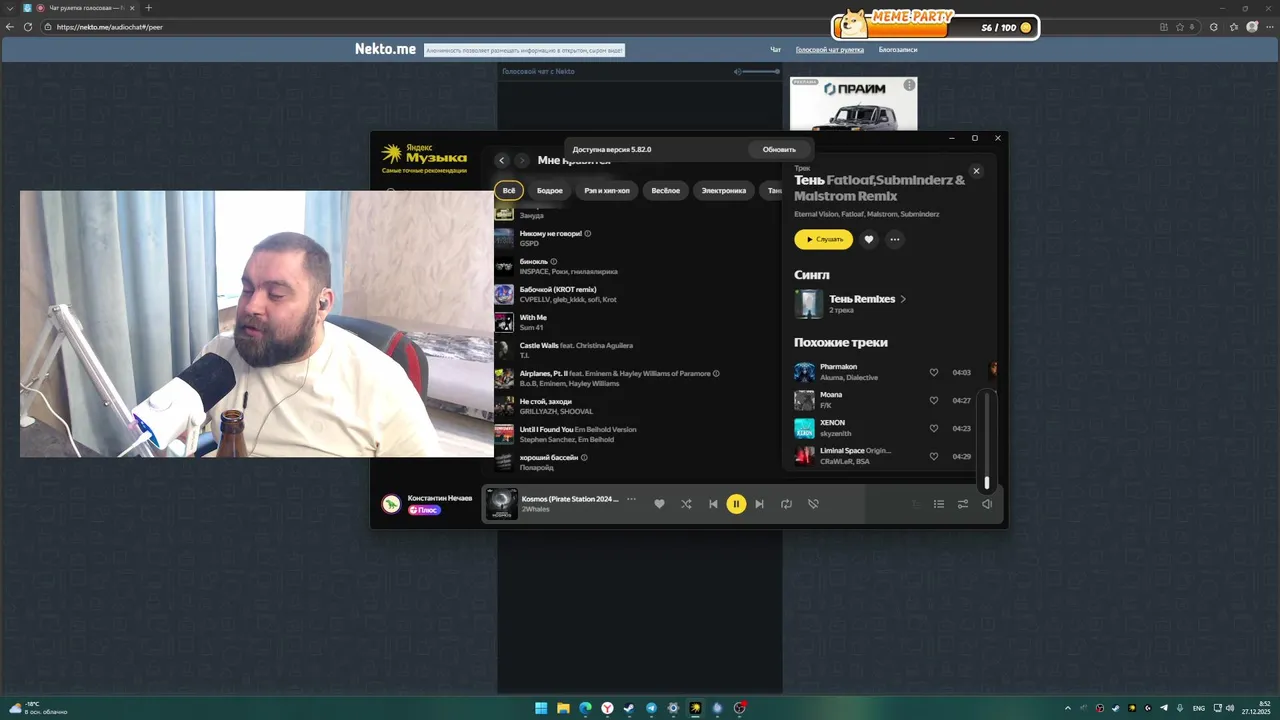Open player sound settings icon
The image size is (1280, 720).
[963, 504]
